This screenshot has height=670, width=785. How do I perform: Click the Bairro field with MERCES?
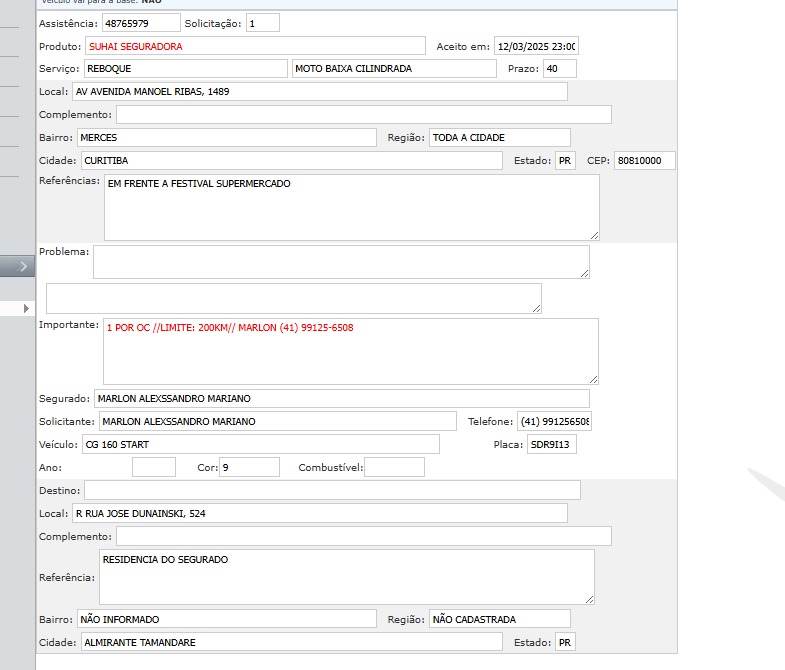click(226, 138)
